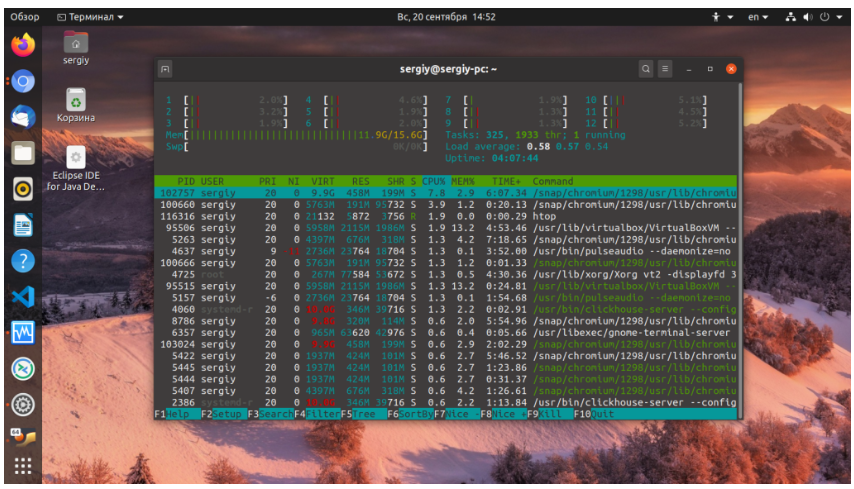Click the Swp usage meter bar
The image size is (854, 489).
(296, 146)
